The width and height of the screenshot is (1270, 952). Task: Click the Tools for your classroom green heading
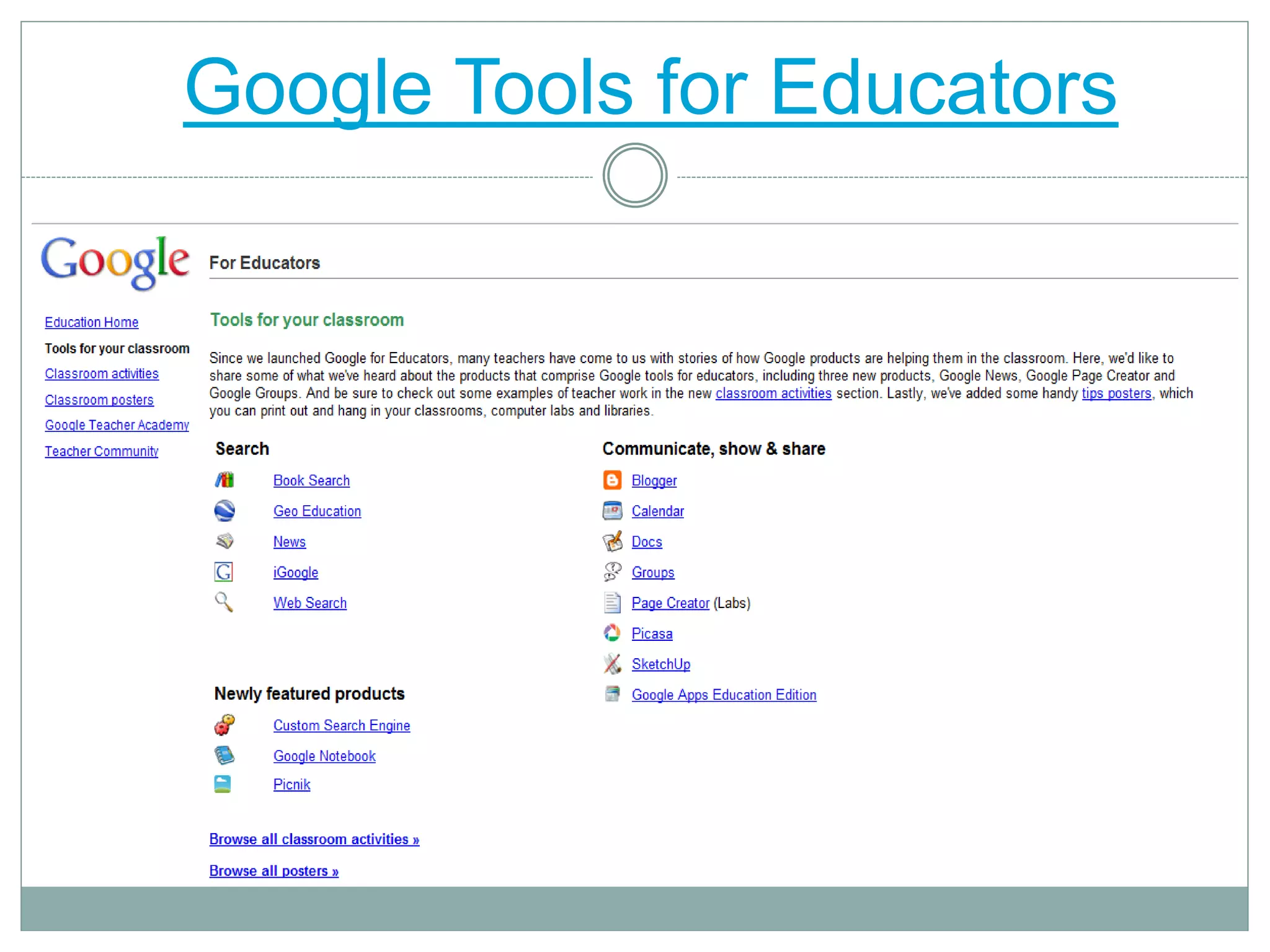pyautogui.click(x=307, y=320)
